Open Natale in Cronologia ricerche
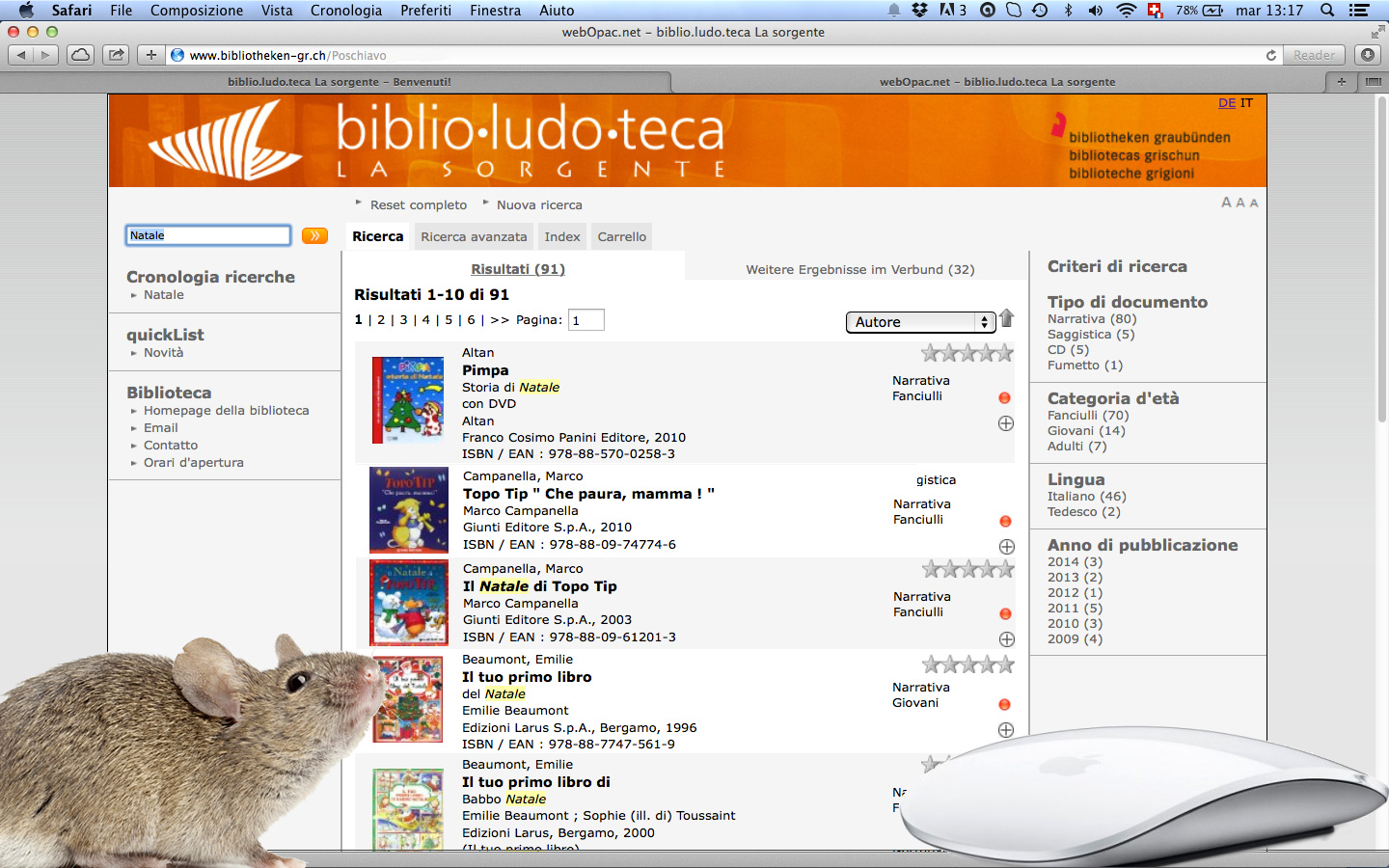The image size is (1389, 868). coord(163,295)
